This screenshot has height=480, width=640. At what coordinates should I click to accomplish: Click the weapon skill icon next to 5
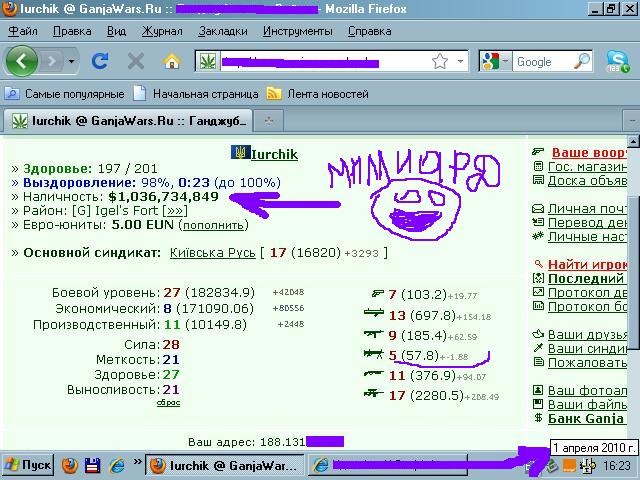[374, 353]
